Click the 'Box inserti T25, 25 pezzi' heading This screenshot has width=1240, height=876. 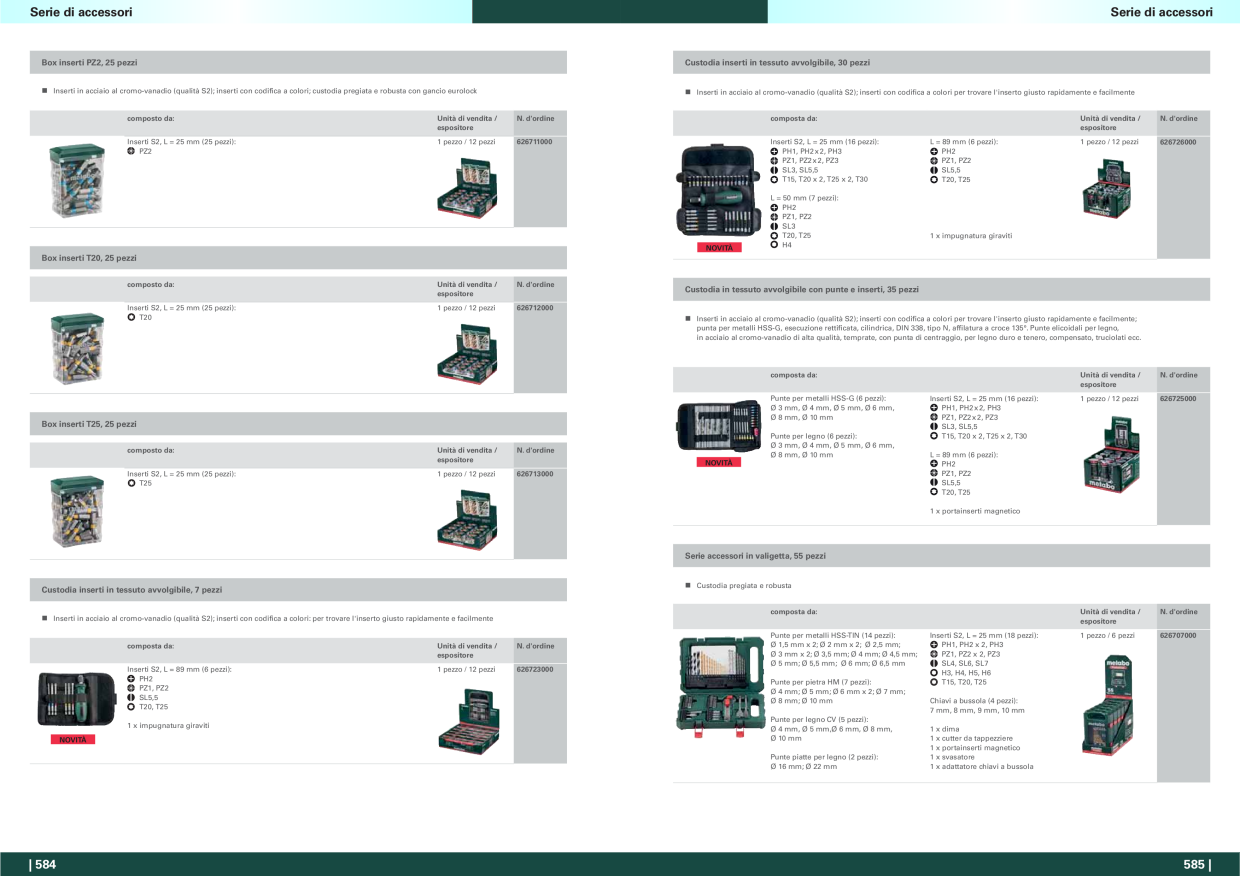click(89, 424)
